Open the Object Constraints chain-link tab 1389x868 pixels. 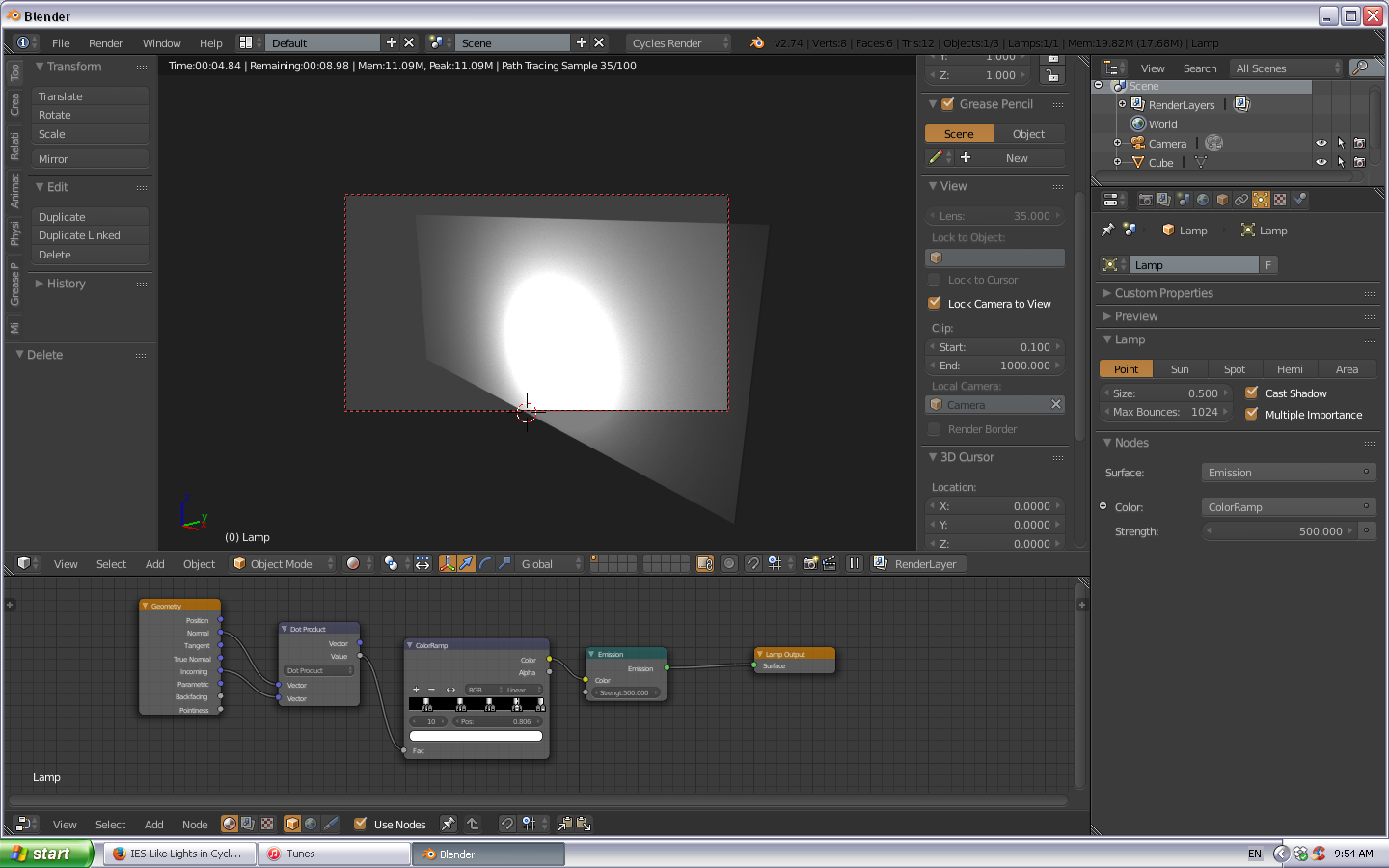[1241, 200]
